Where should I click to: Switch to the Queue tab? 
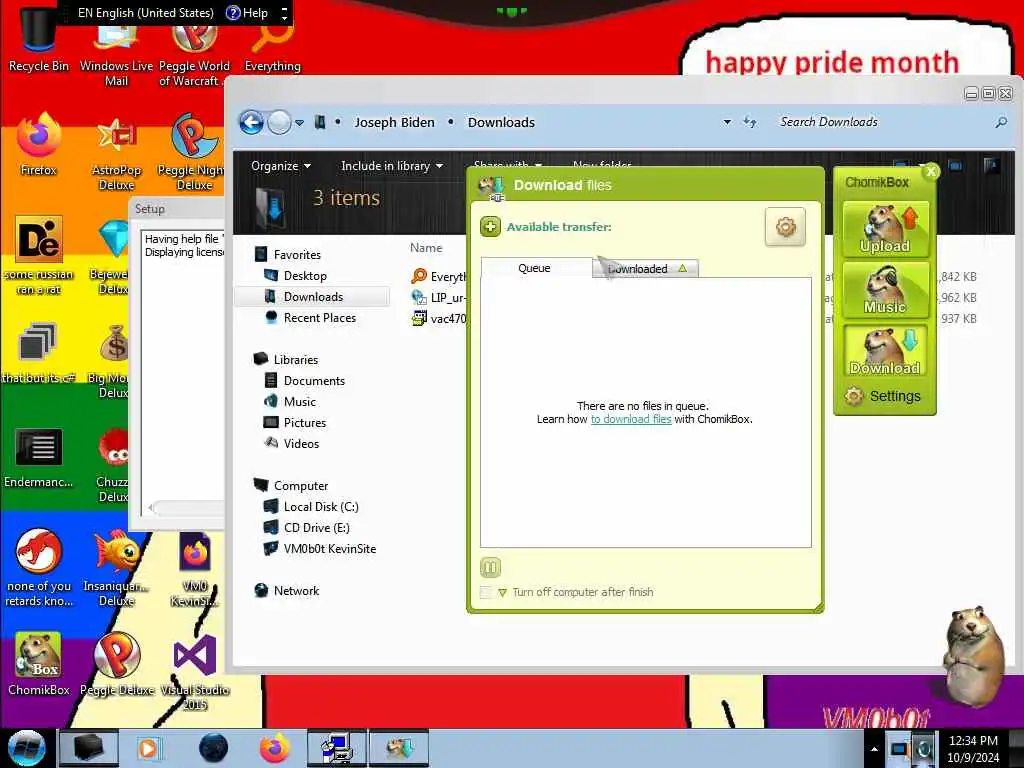pyautogui.click(x=536, y=268)
